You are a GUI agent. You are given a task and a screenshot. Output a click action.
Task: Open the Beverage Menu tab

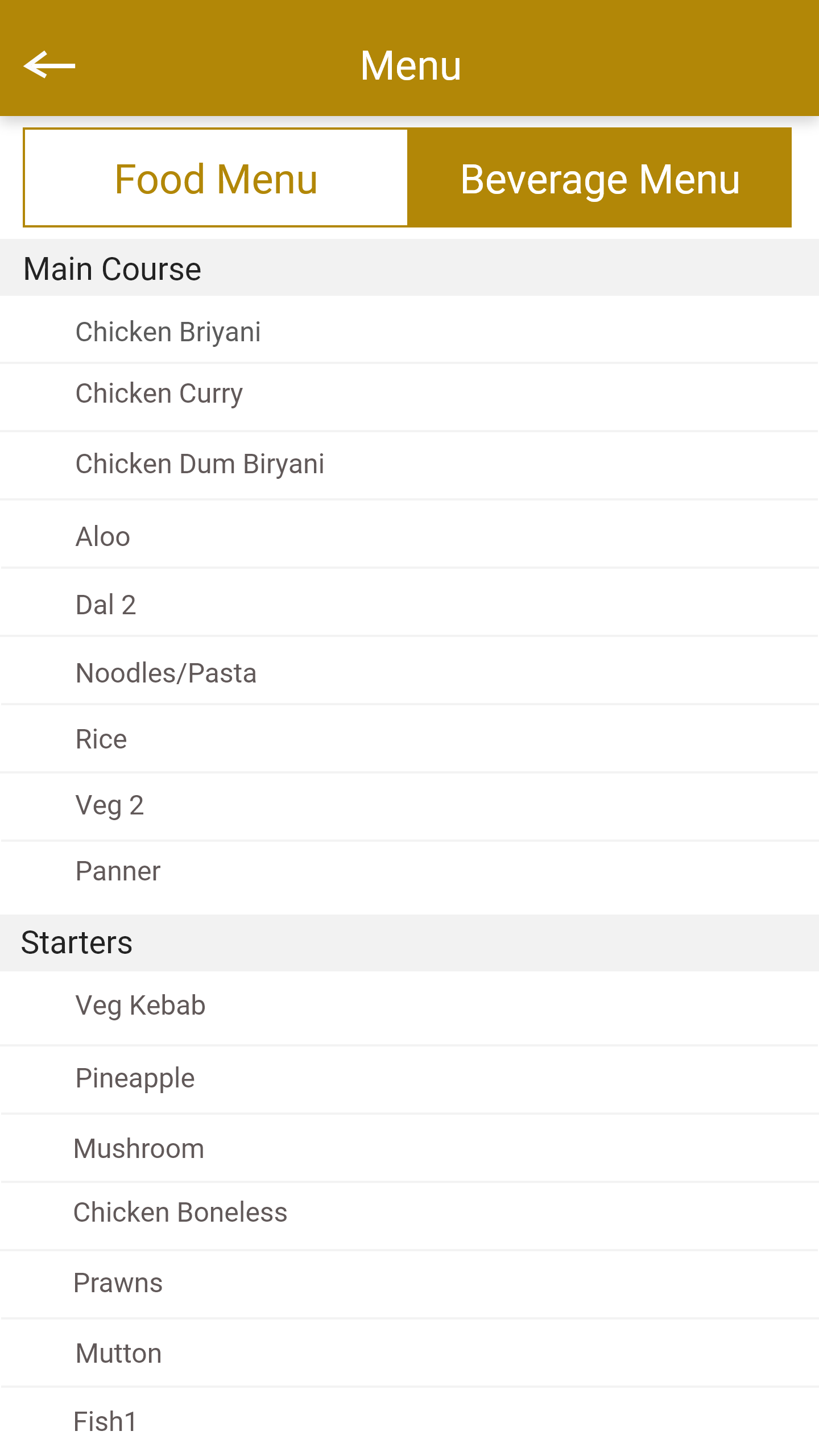tap(599, 179)
